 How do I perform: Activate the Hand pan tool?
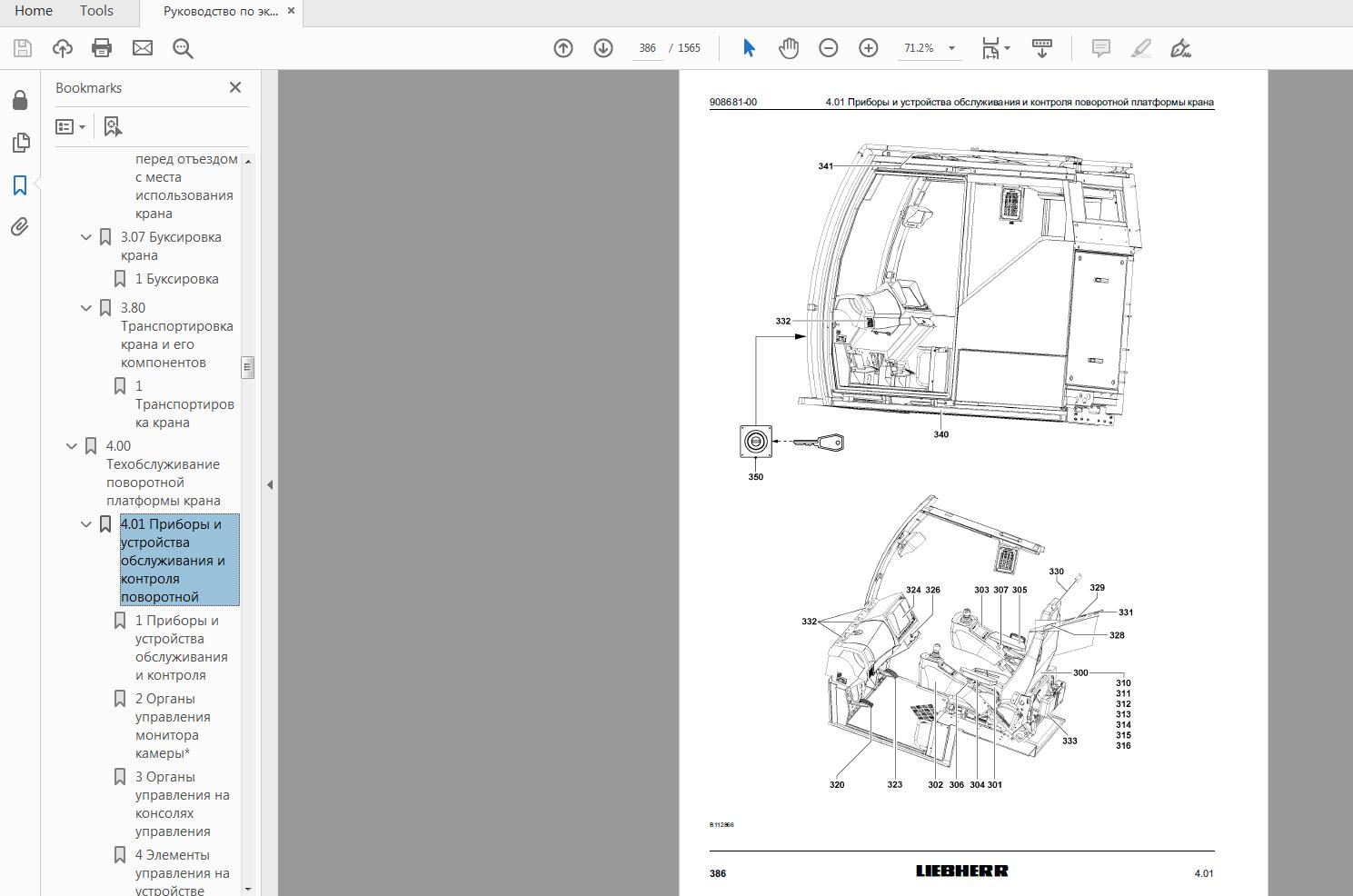pyautogui.click(x=789, y=48)
